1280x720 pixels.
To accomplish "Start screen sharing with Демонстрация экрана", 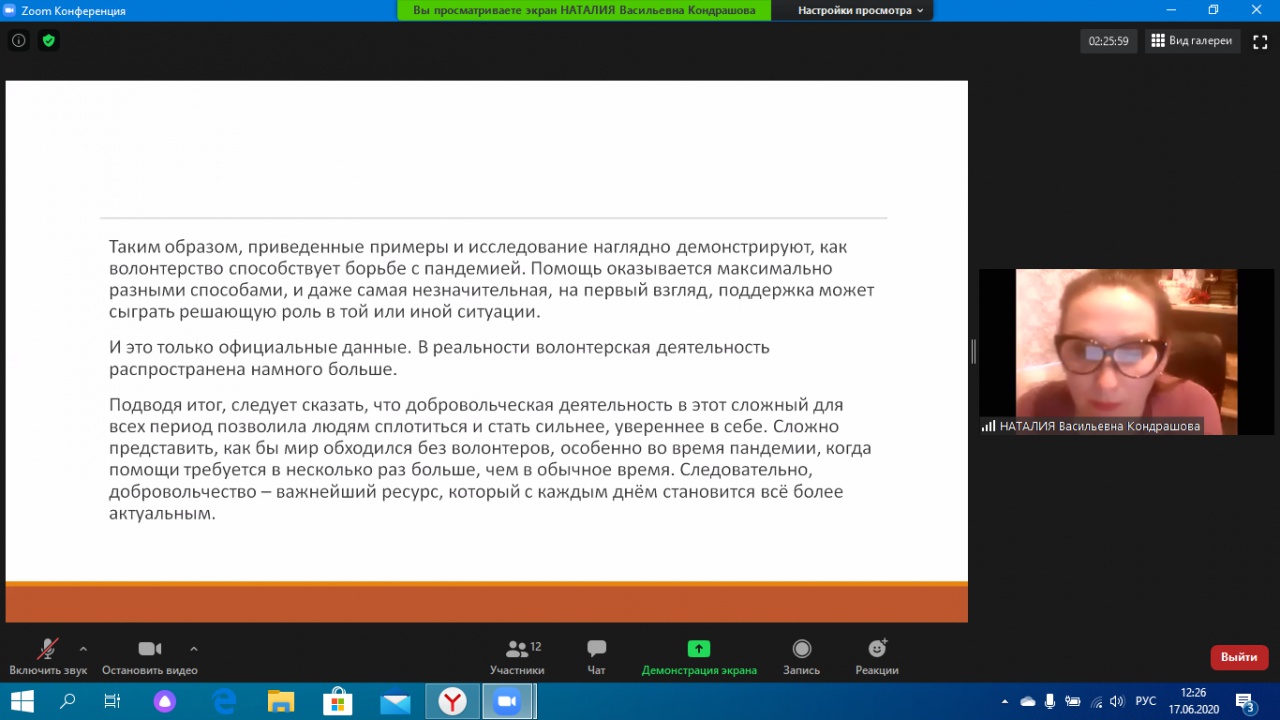I will [x=699, y=656].
